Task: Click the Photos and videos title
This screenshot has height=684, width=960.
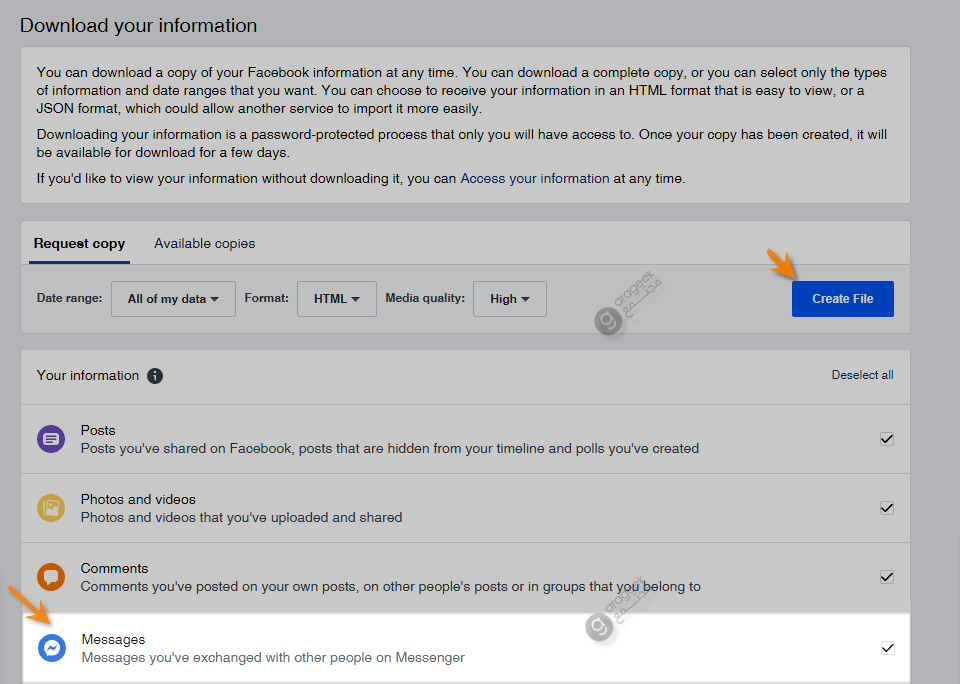Action: (x=138, y=499)
